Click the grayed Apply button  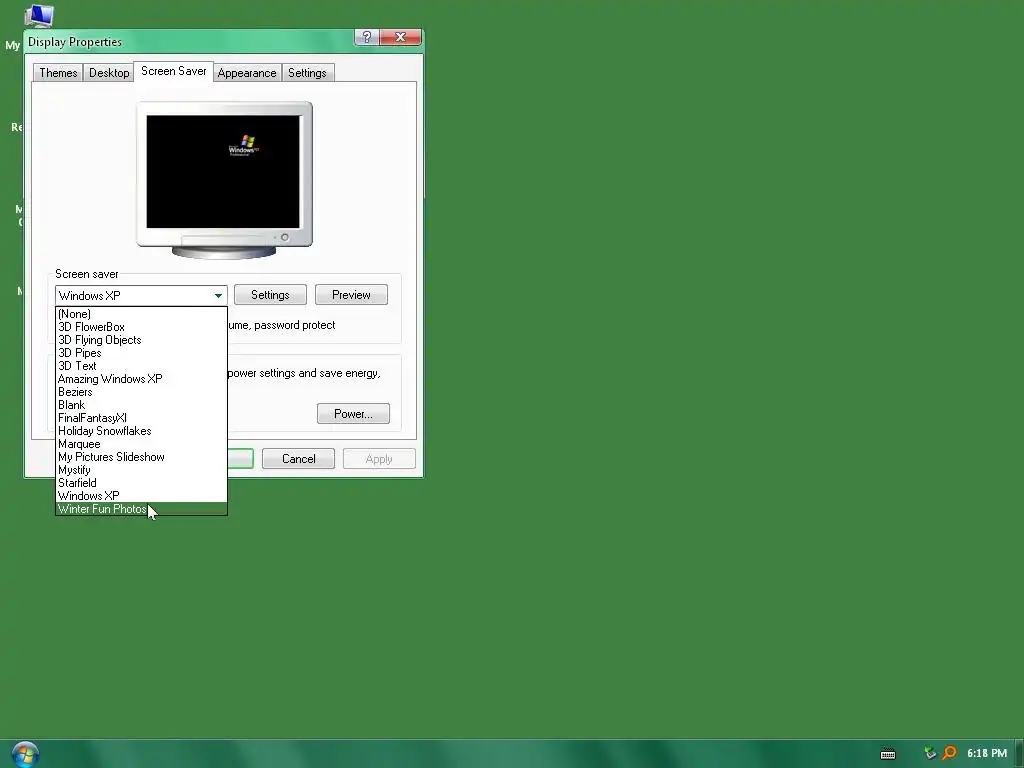pyautogui.click(x=379, y=459)
